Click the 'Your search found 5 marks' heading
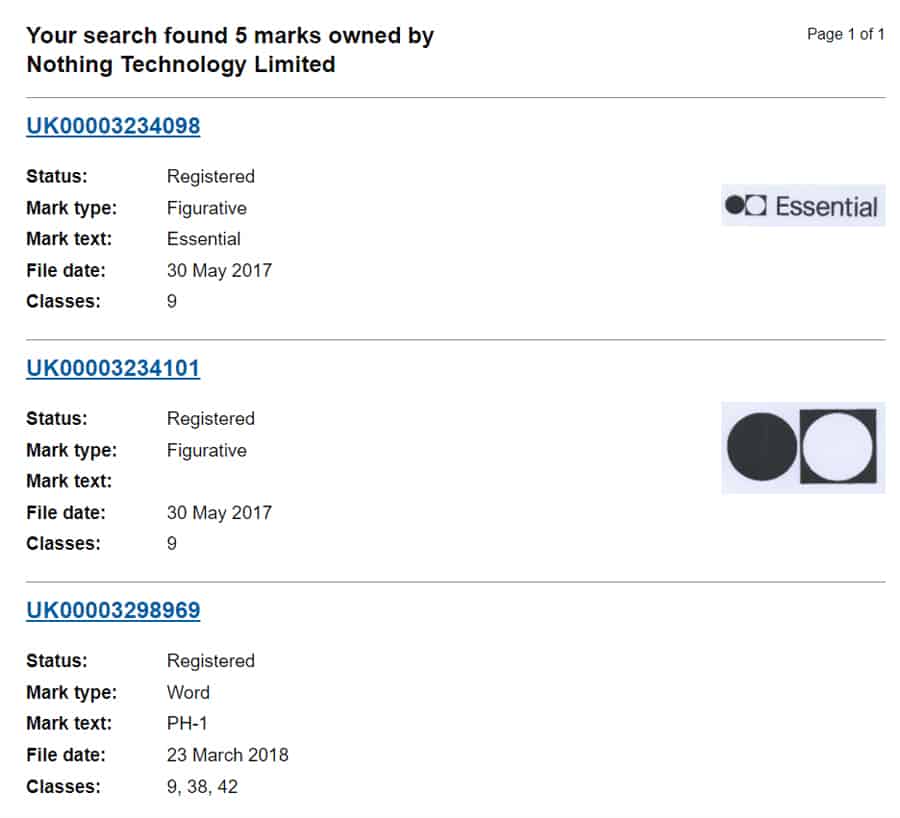This screenshot has height=818, width=900. (x=230, y=36)
